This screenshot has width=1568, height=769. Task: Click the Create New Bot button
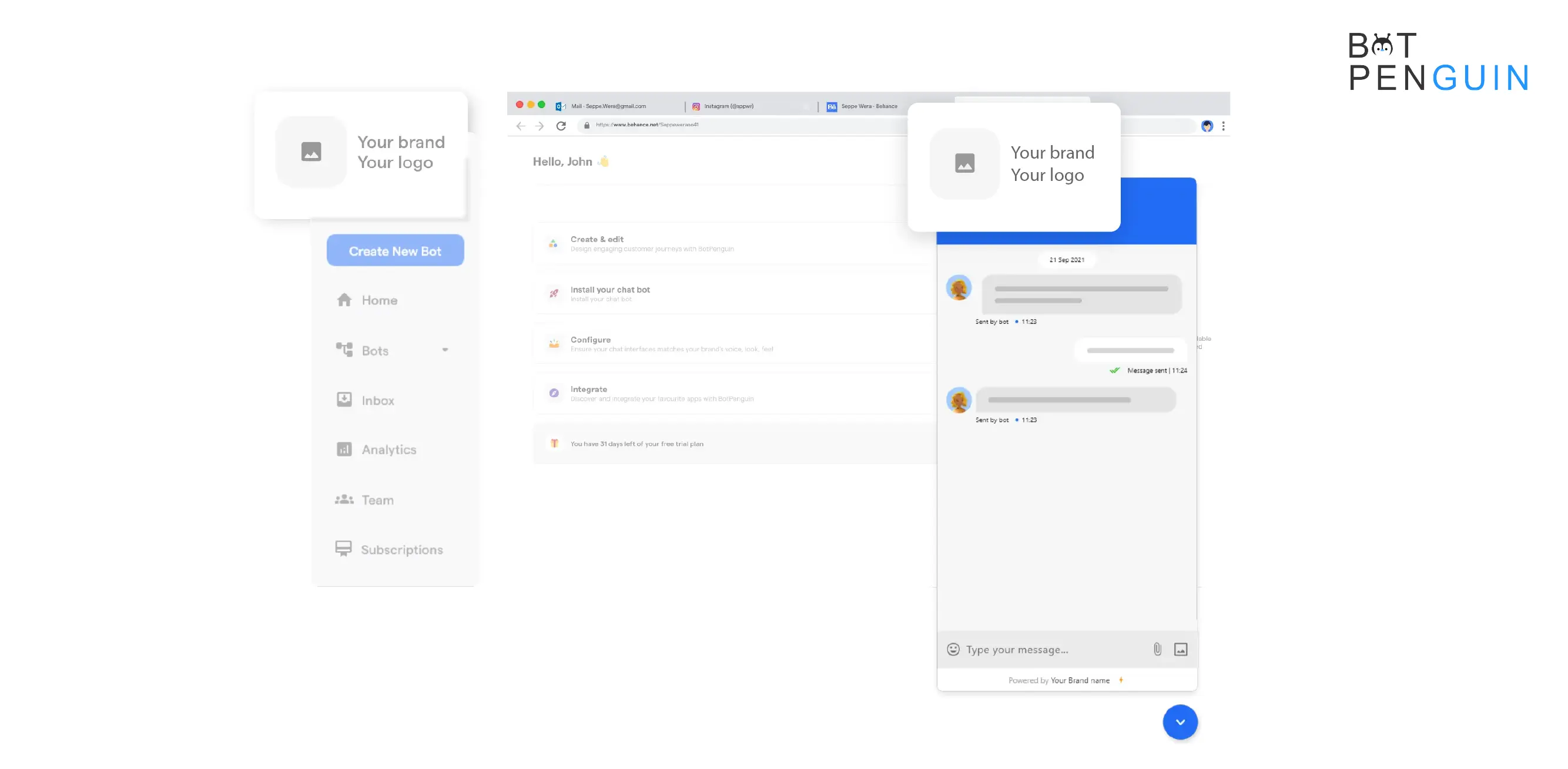(x=395, y=251)
